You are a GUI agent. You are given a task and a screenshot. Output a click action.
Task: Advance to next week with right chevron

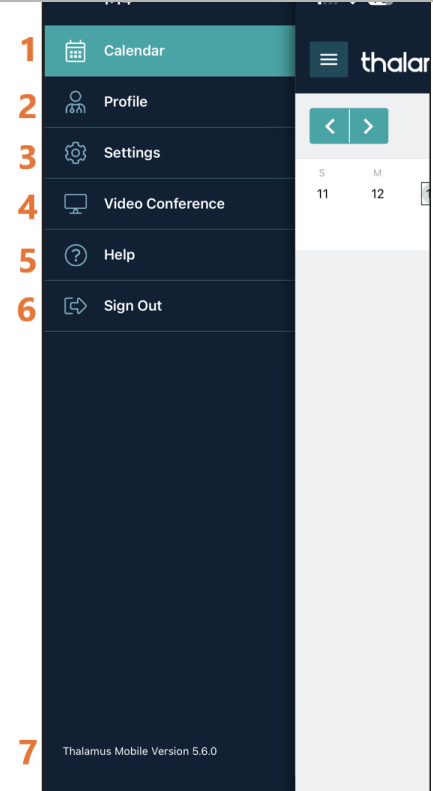pyautogui.click(x=369, y=126)
